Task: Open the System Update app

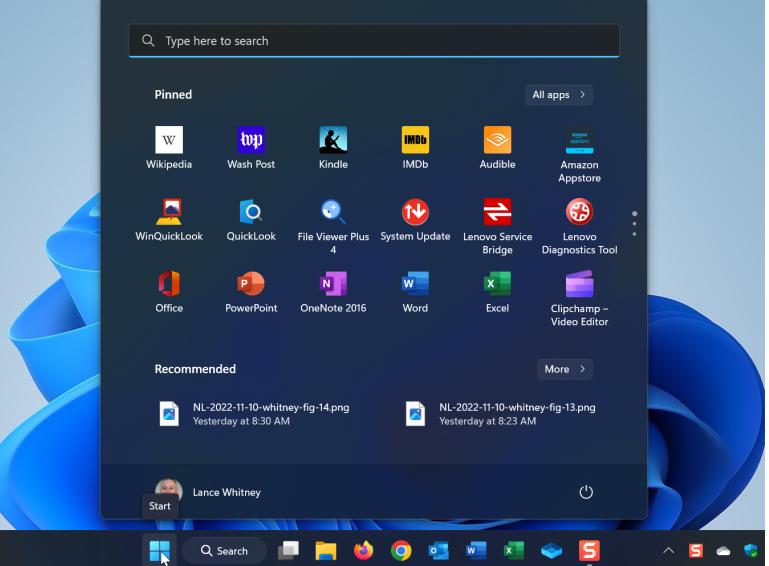Action: pos(415,219)
